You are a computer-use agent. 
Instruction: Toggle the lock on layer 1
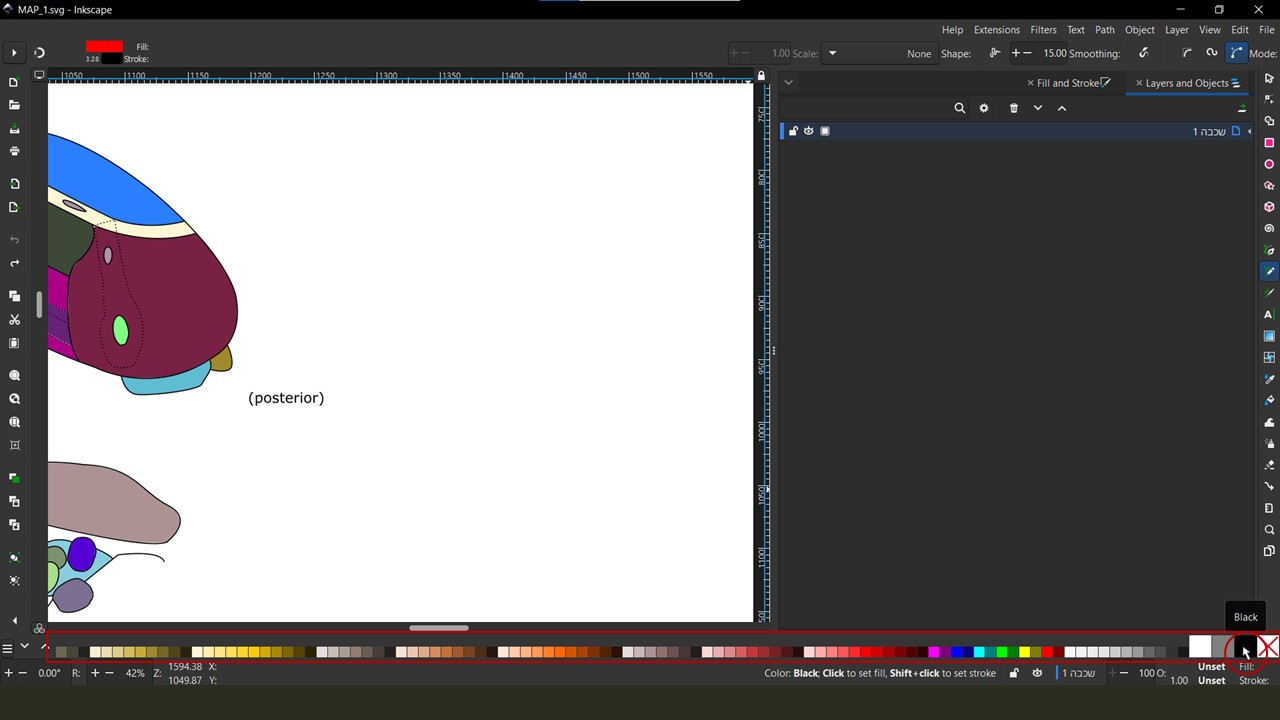[793, 131]
